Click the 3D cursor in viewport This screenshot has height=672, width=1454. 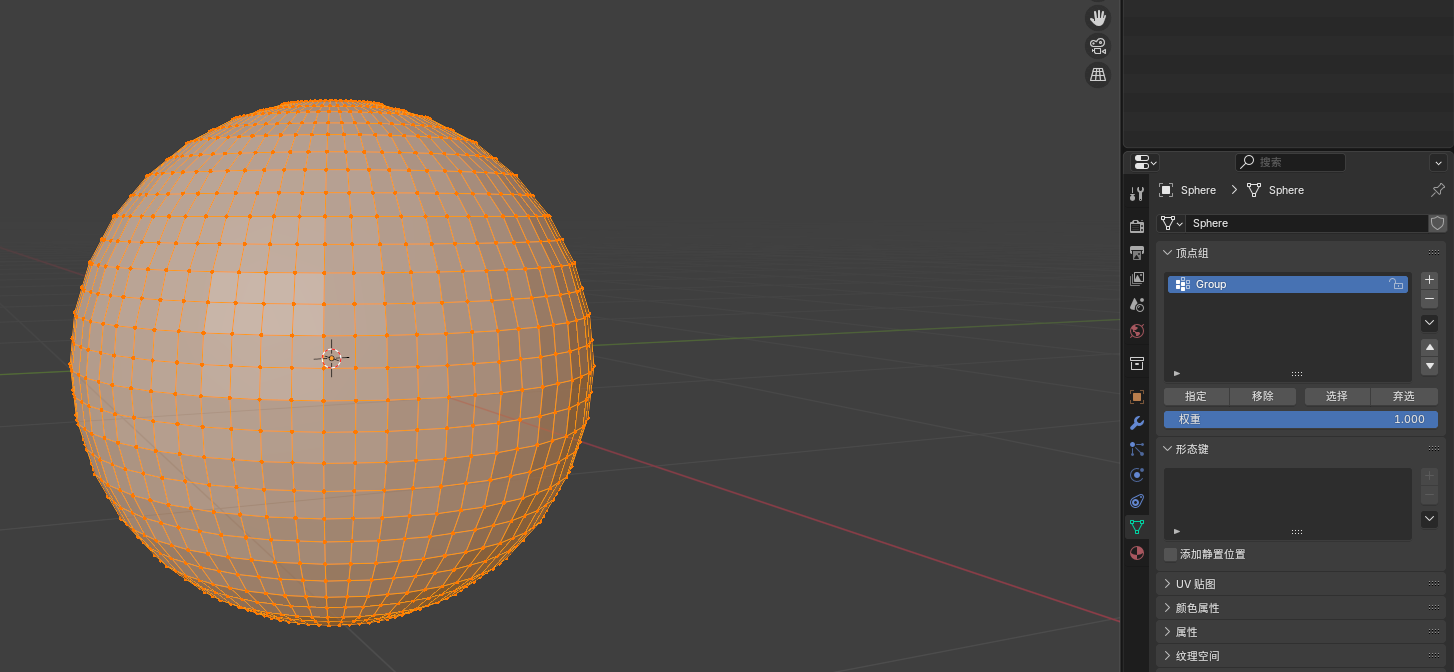[332, 357]
